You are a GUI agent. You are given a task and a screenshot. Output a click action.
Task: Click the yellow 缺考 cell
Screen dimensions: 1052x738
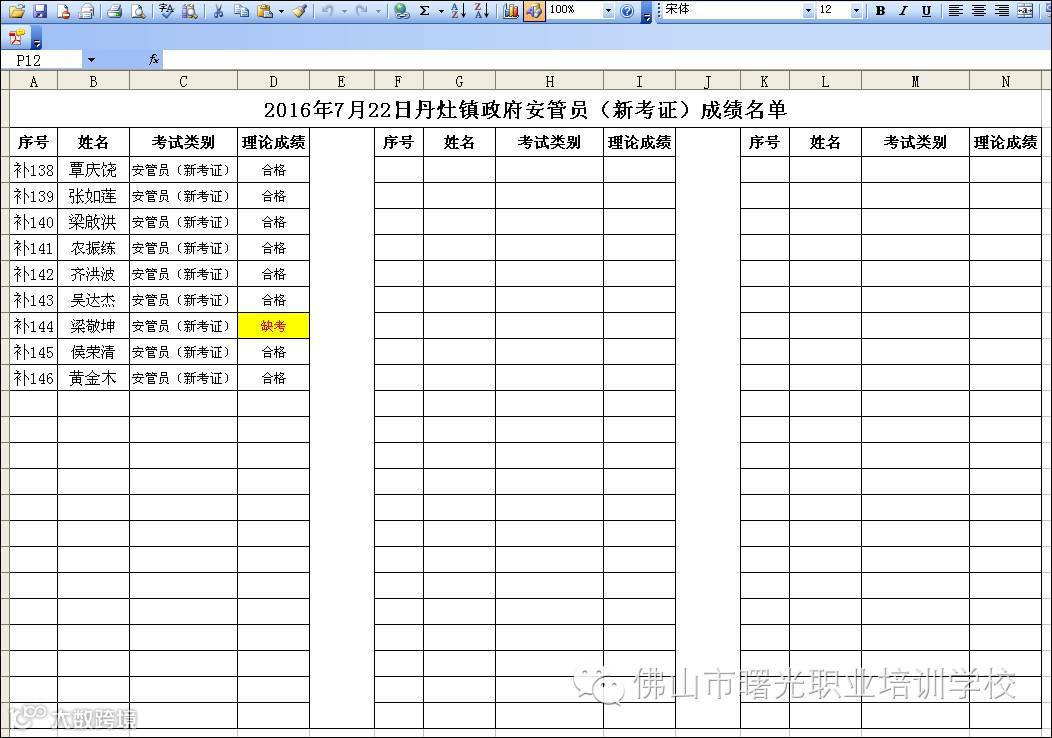tap(273, 326)
